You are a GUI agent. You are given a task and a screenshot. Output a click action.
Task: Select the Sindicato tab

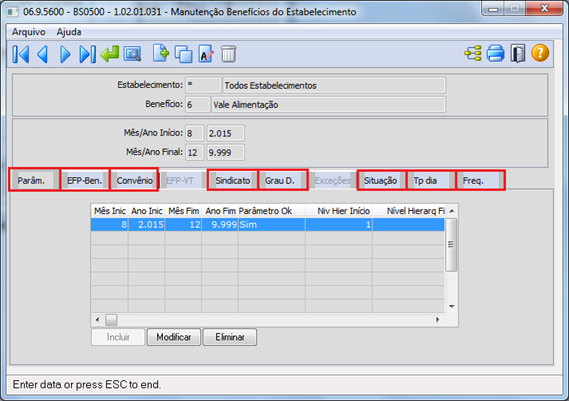point(233,180)
